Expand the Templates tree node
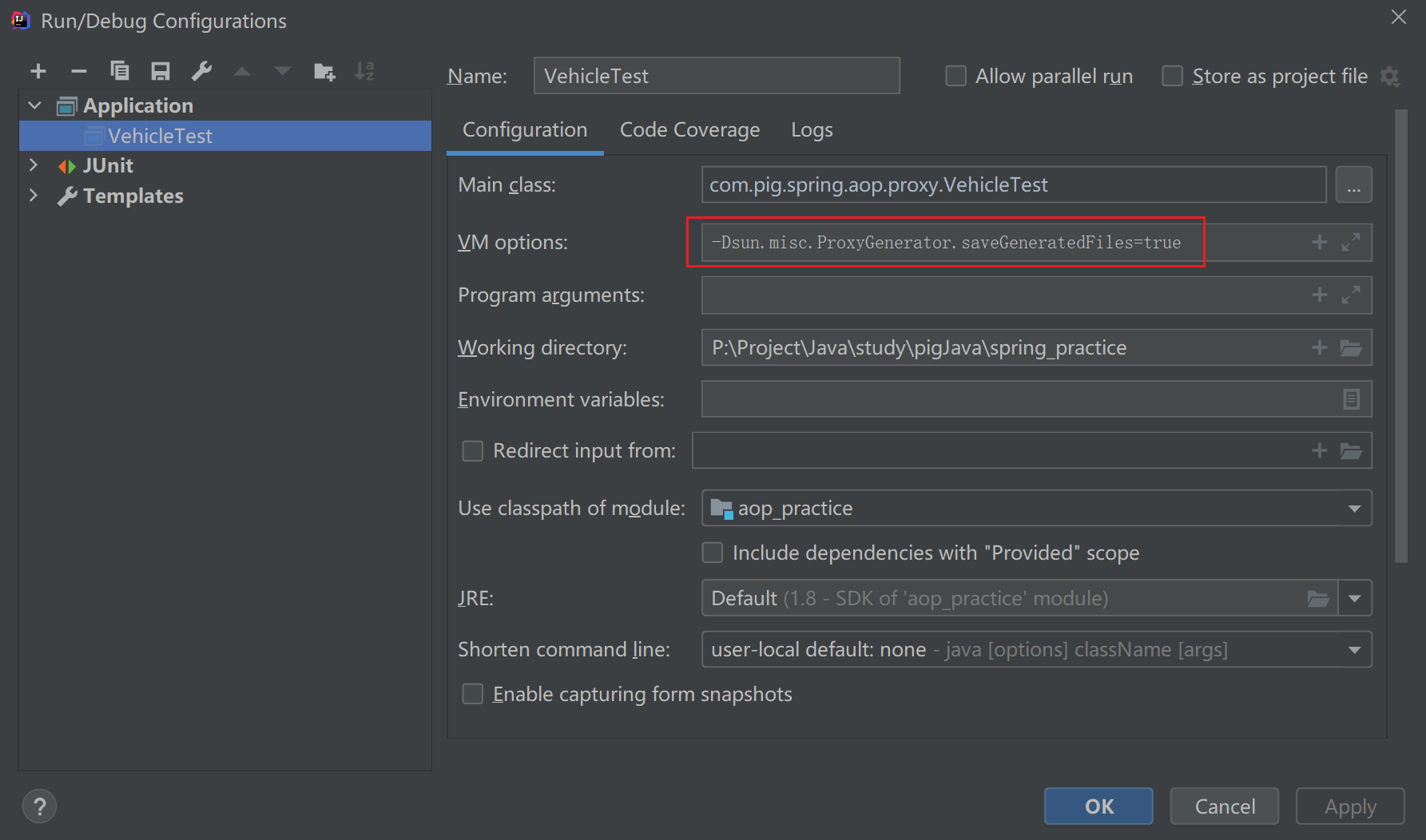The image size is (1426, 840). (x=34, y=196)
